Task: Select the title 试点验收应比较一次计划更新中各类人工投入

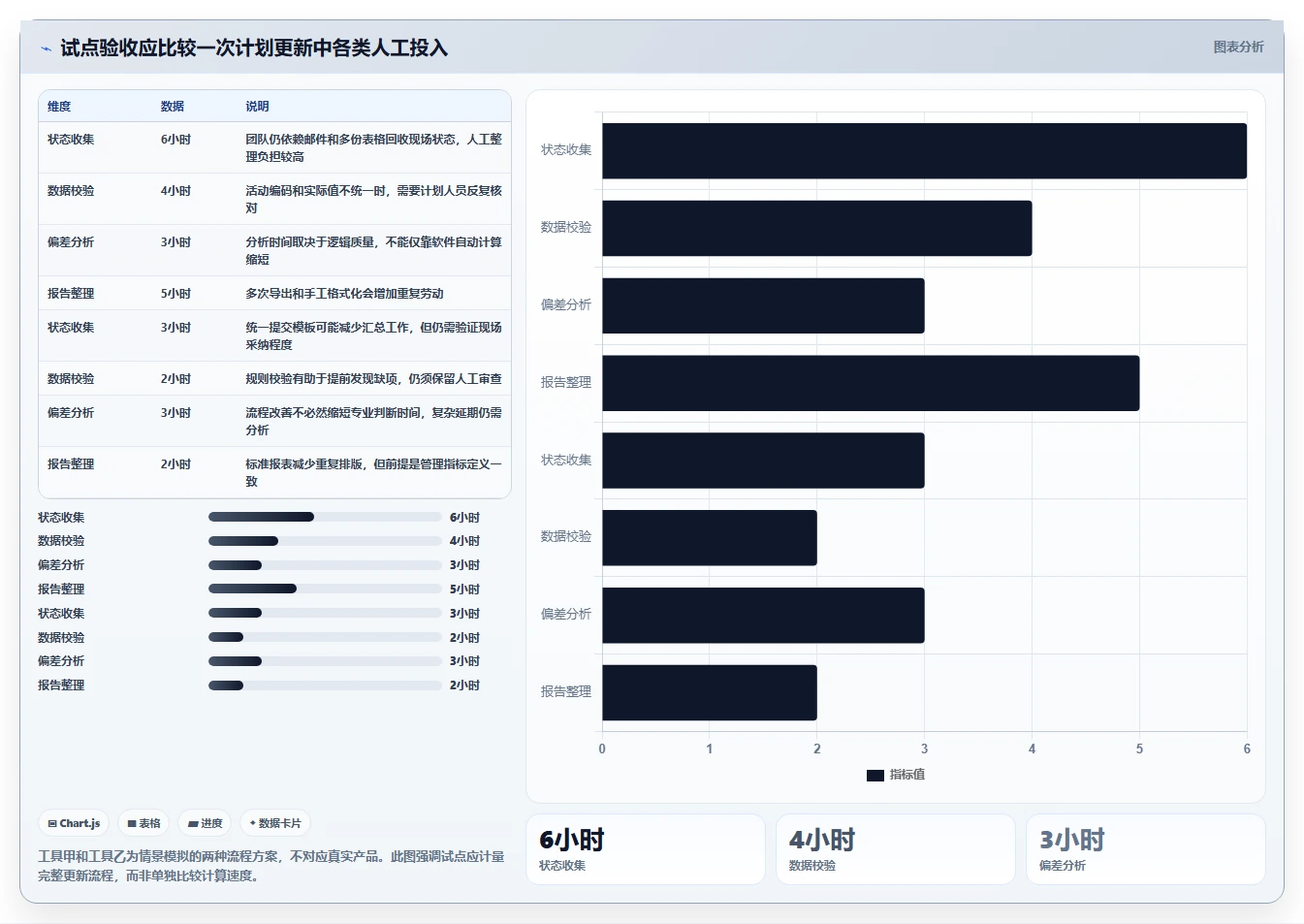Action: 254,48
